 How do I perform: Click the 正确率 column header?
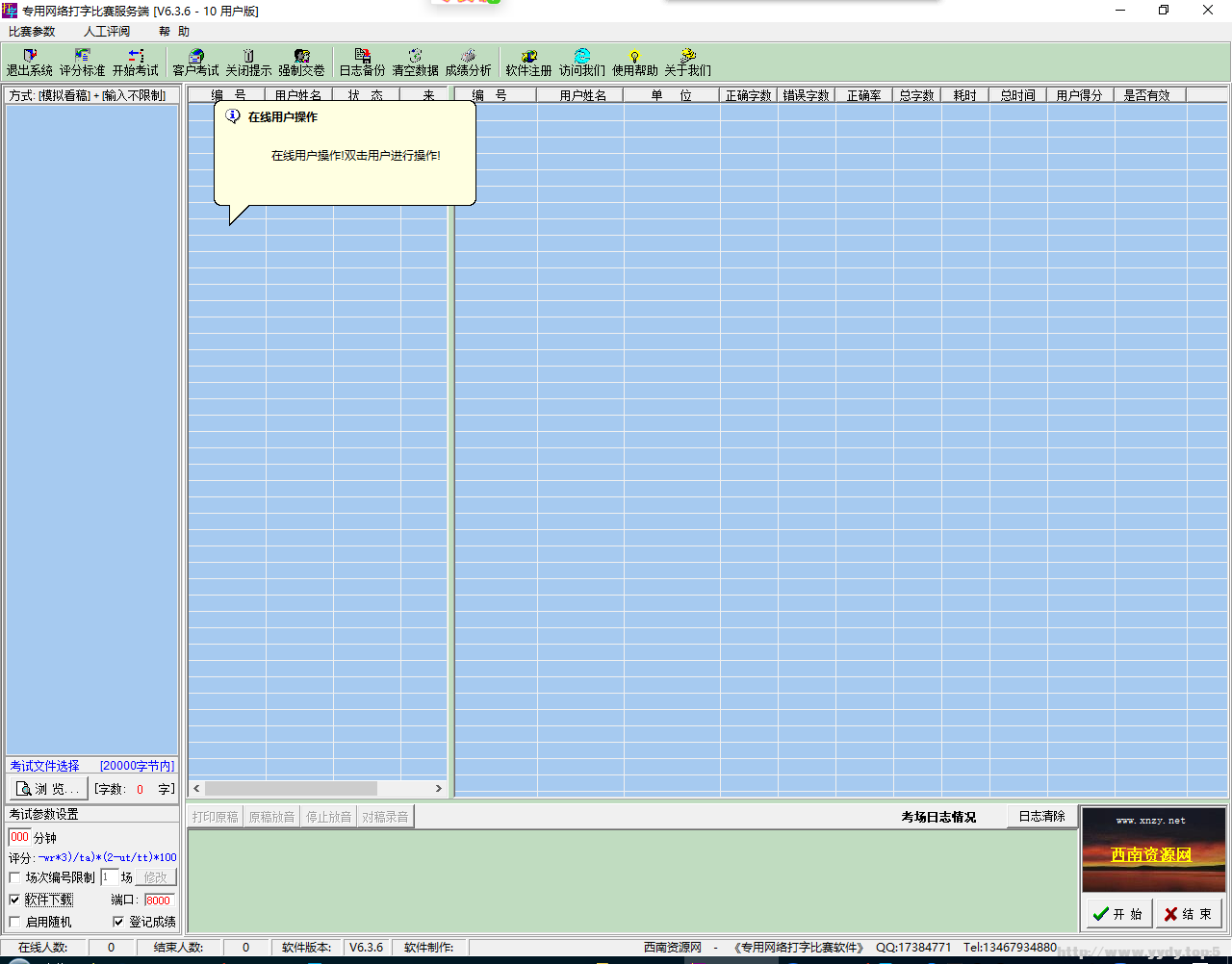point(863,95)
